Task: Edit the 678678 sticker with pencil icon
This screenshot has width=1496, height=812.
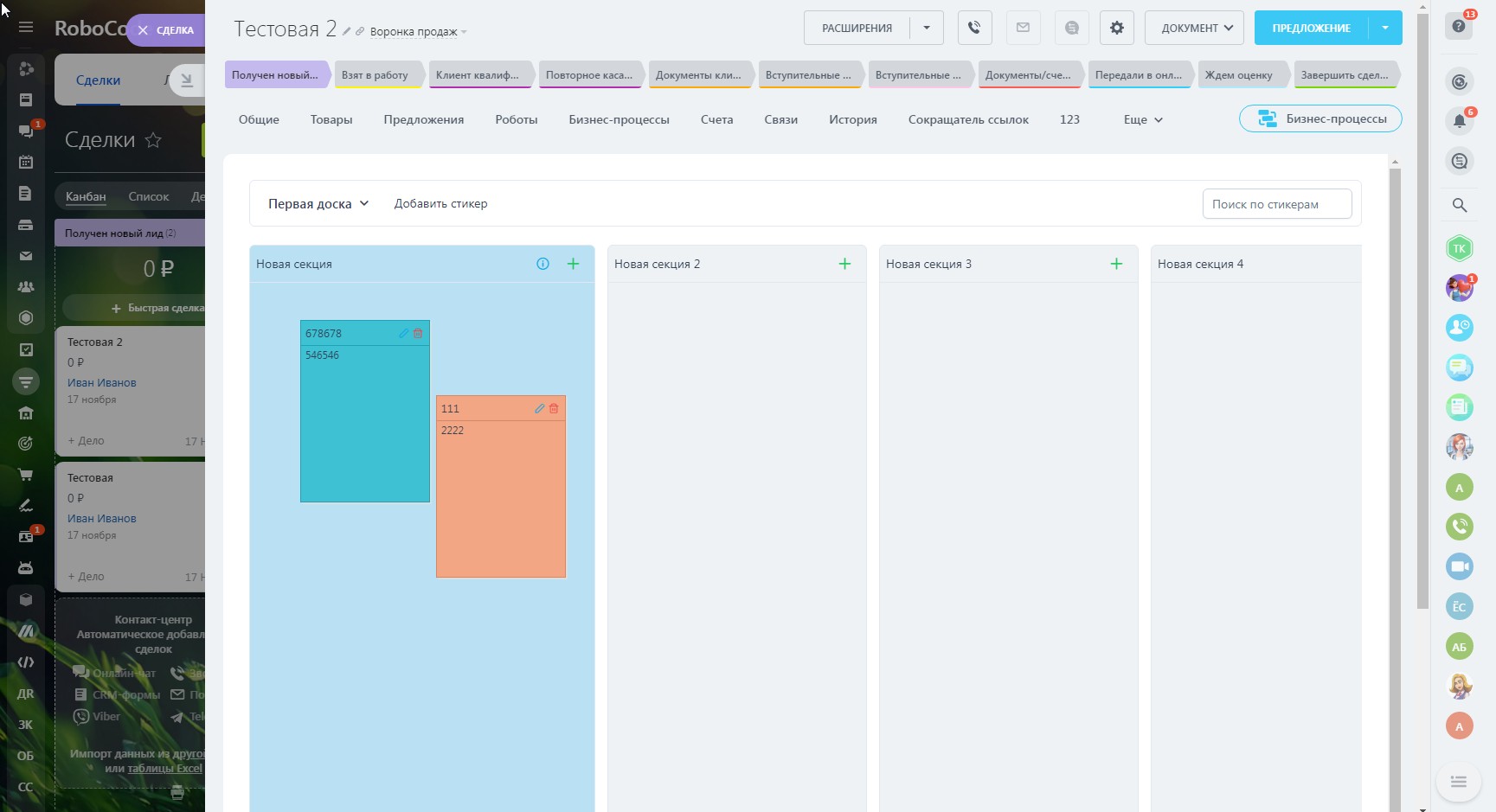Action: pos(403,333)
